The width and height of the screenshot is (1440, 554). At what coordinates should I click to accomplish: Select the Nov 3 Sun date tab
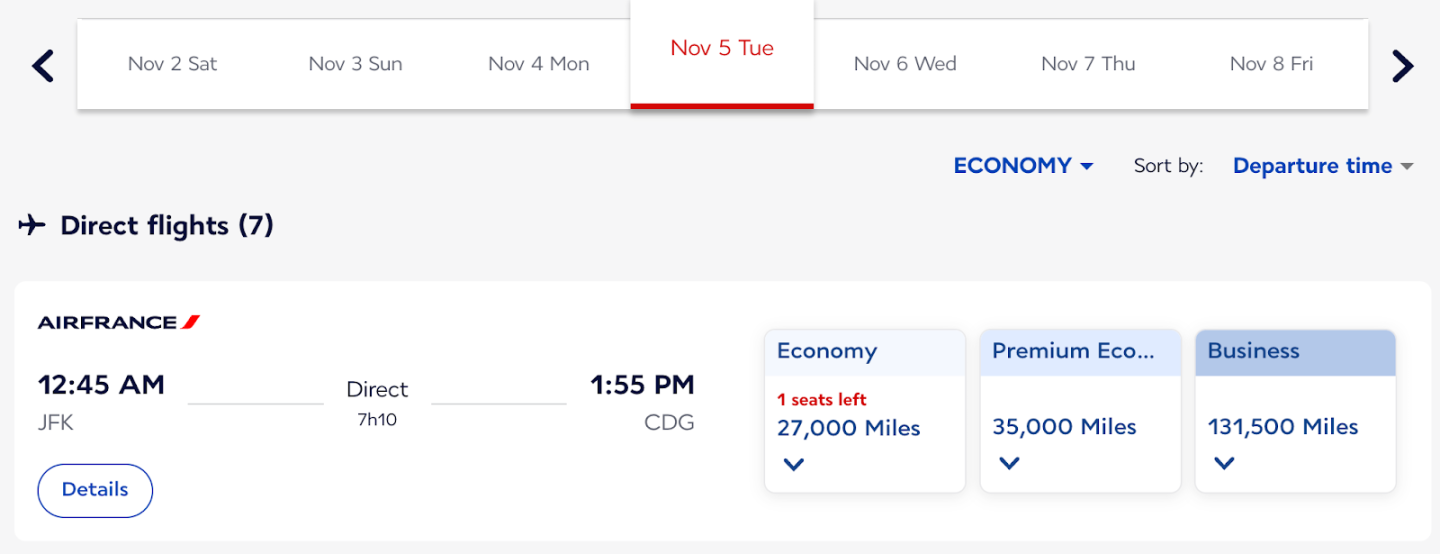[x=355, y=64]
